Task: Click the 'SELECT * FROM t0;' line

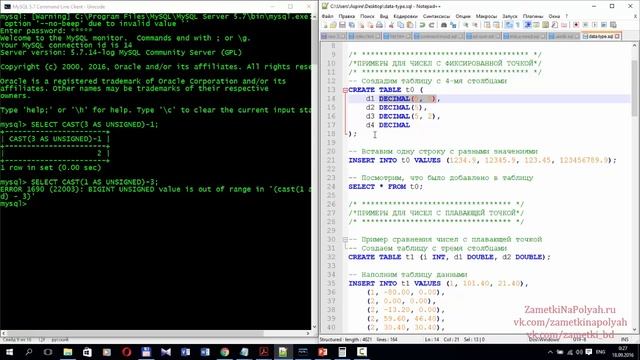Action: [x=386, y=187]
